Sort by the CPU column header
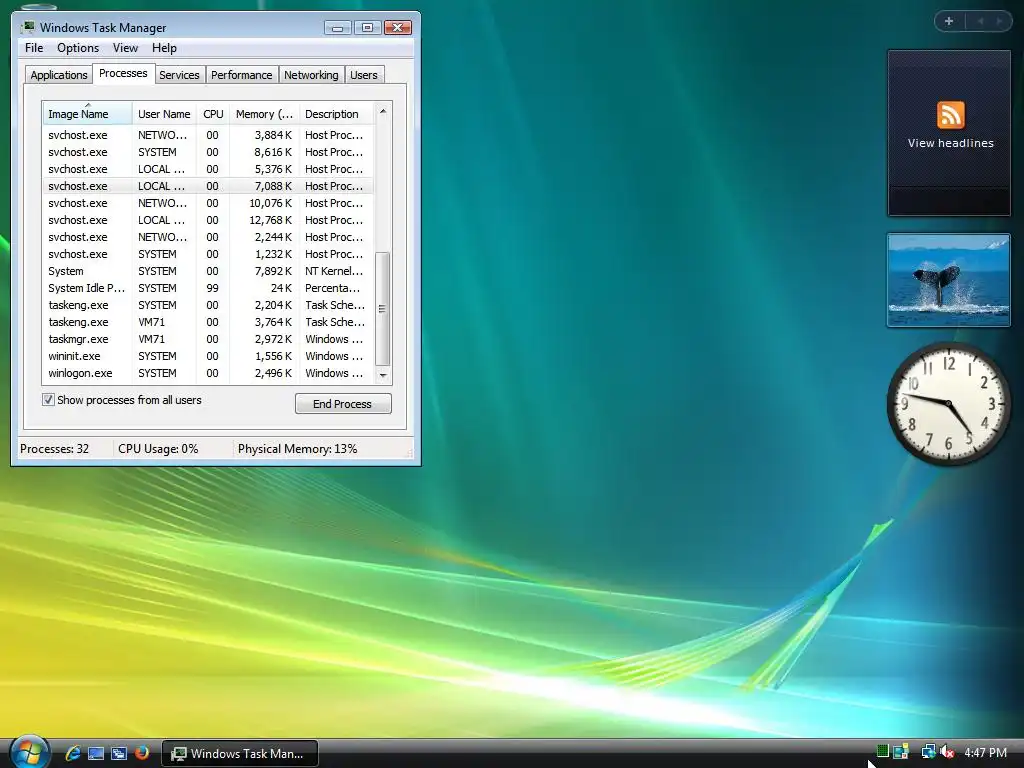This screenshot has height=768, width=1024. [213, 114]
